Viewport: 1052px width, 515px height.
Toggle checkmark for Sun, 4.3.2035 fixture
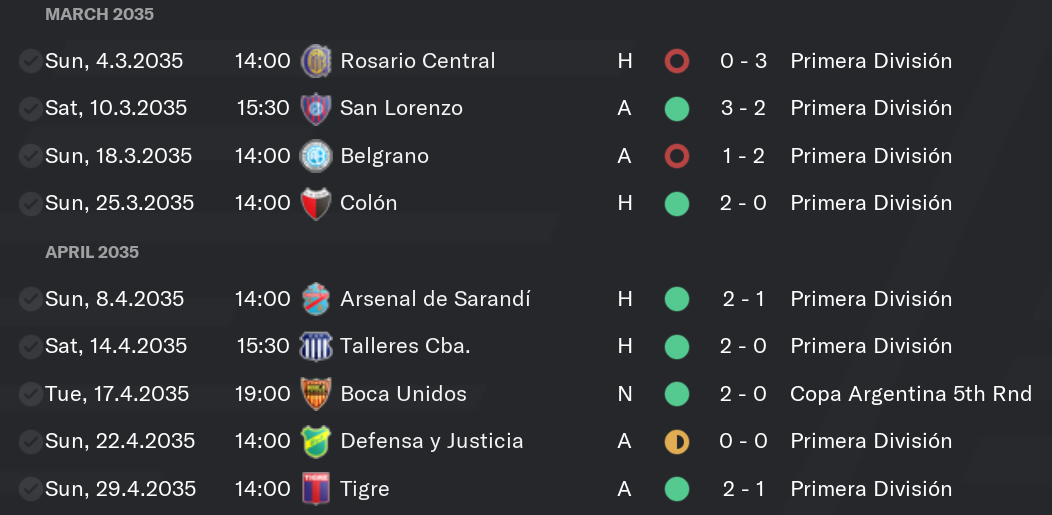30,61
